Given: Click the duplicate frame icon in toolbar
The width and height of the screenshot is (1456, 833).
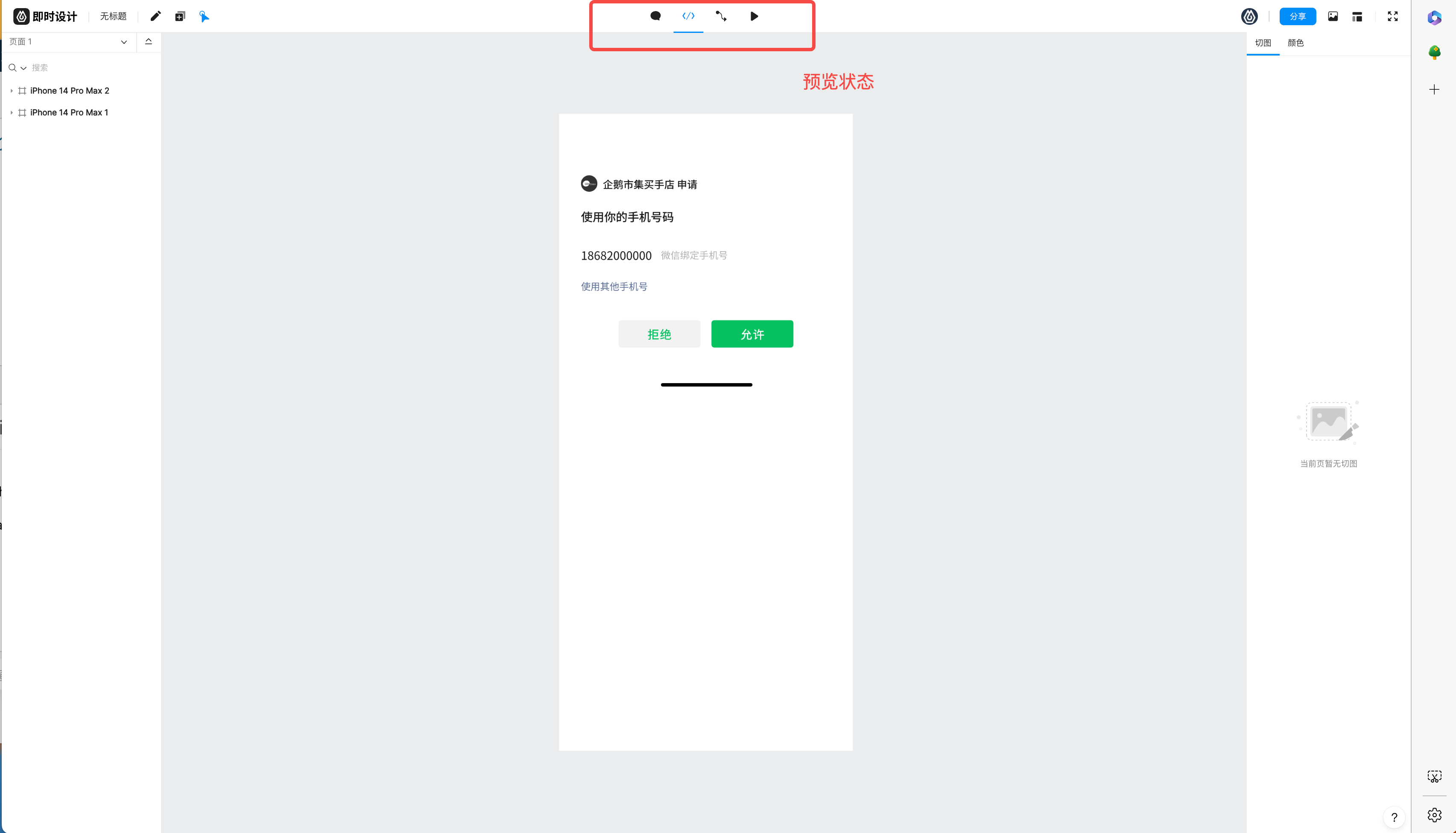Looking at the screenshot, I should pos(180,16).
